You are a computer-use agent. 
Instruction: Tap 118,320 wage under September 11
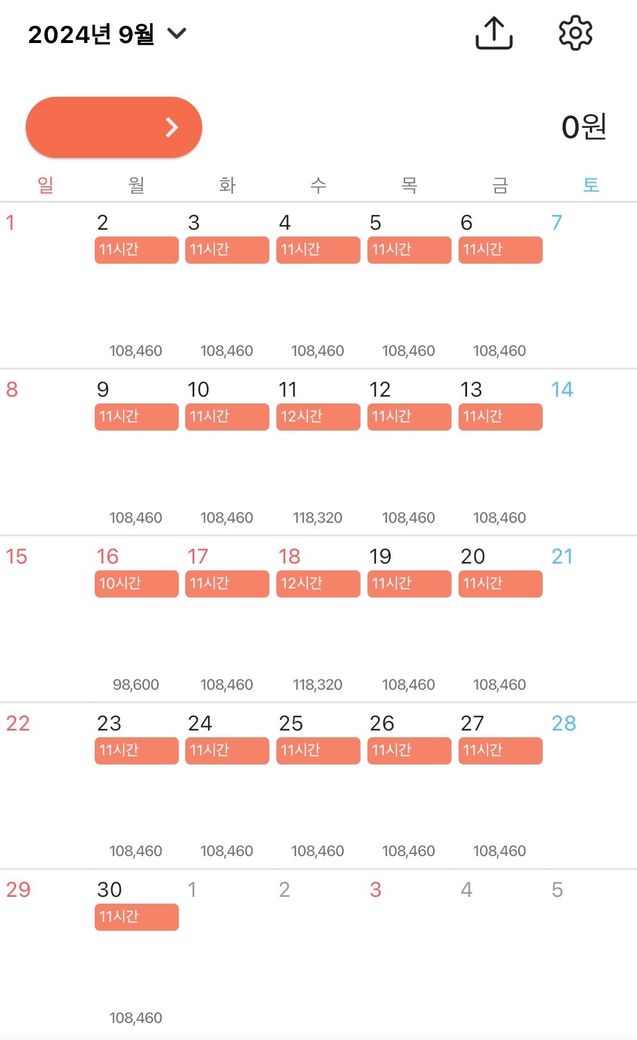tap(318, 518)
